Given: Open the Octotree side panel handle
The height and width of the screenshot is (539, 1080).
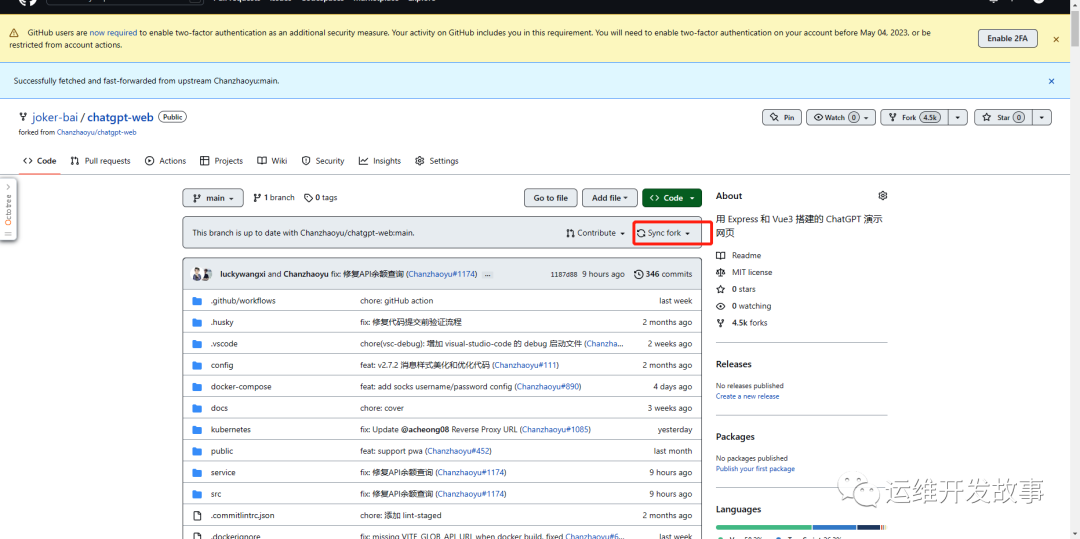Looking at the screenshot, I should (x=8, y=210).
